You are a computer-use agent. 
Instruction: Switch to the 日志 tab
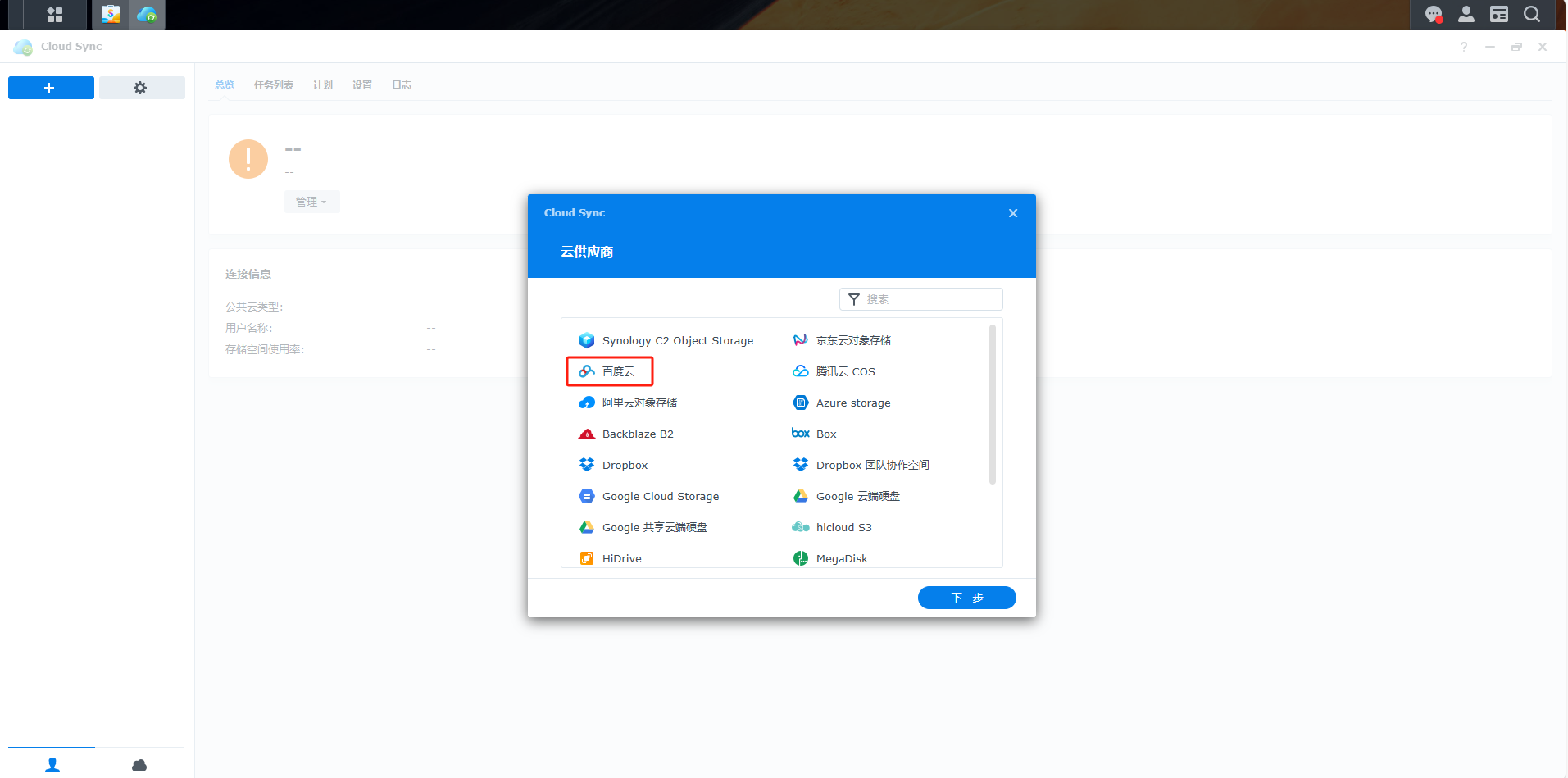pos(402,85)
